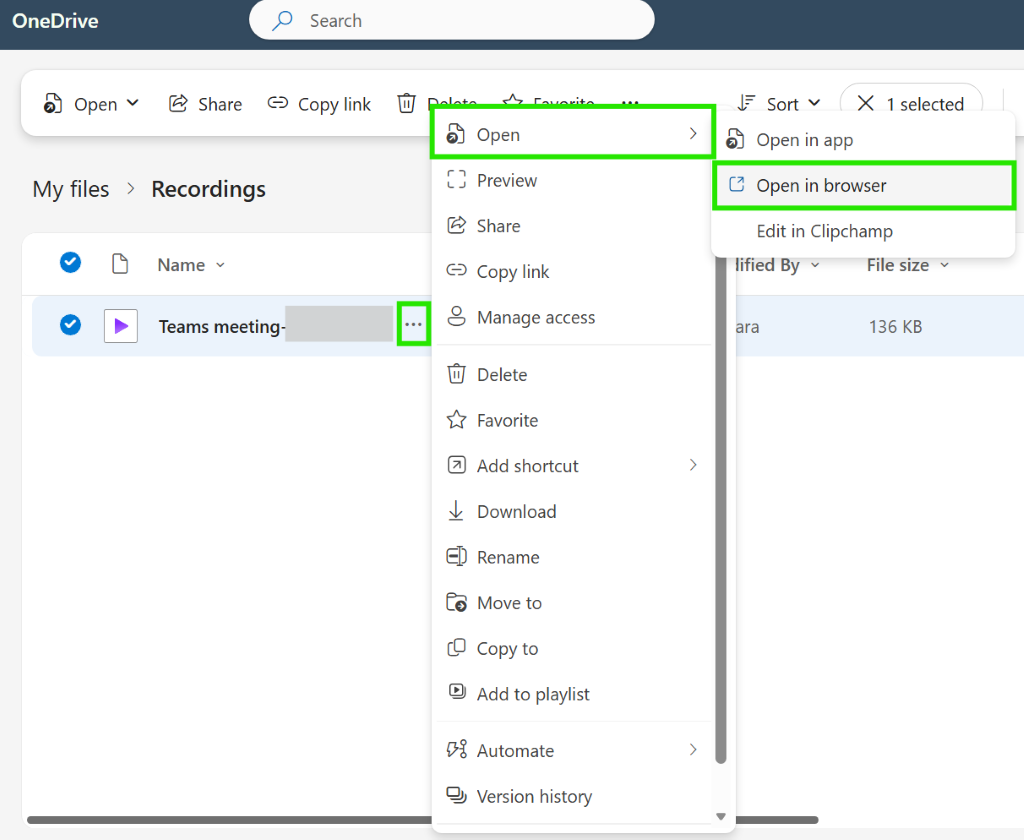The width and height of the screenshot is (1024, 840).
Task: Click the Add to playlist icon
Action: coord(456,691)
